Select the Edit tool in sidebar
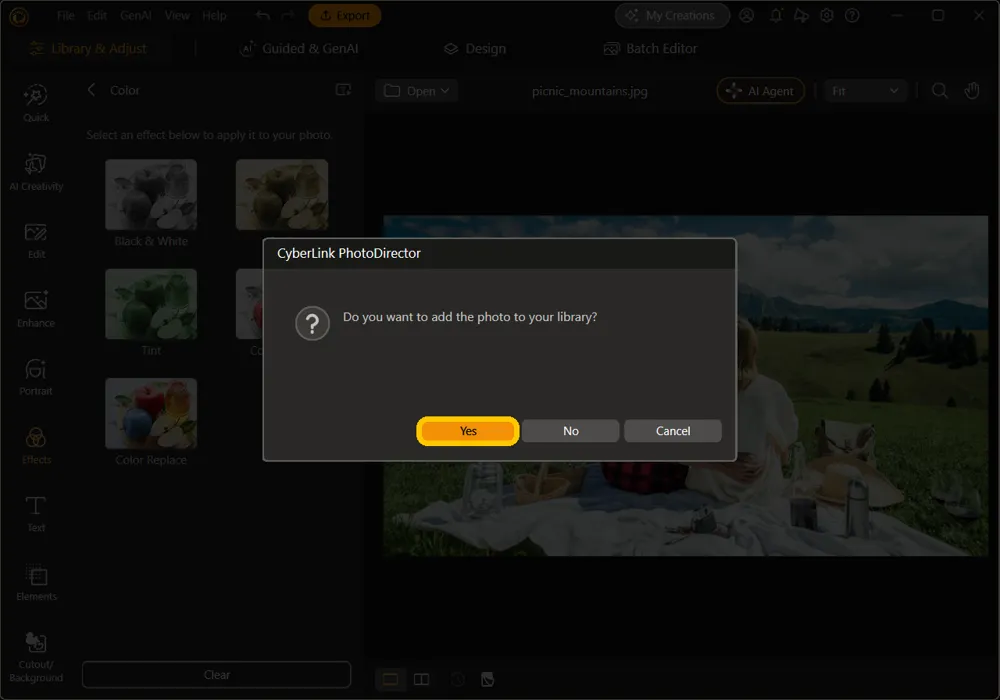The width and height of the screenshot is (1000, 700). [36, 241]
